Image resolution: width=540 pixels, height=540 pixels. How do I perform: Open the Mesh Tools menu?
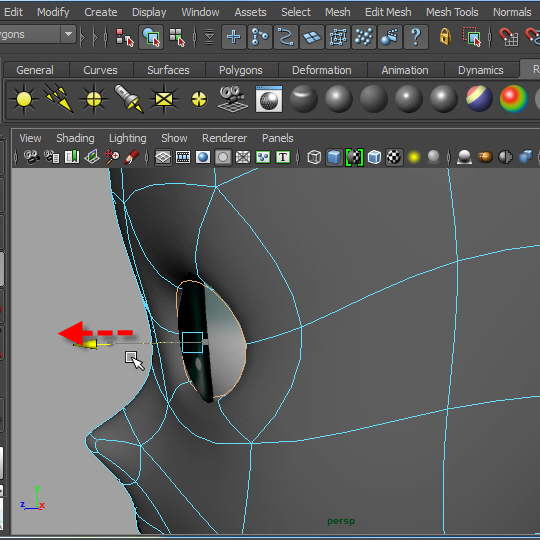click(x=452, y=12)
